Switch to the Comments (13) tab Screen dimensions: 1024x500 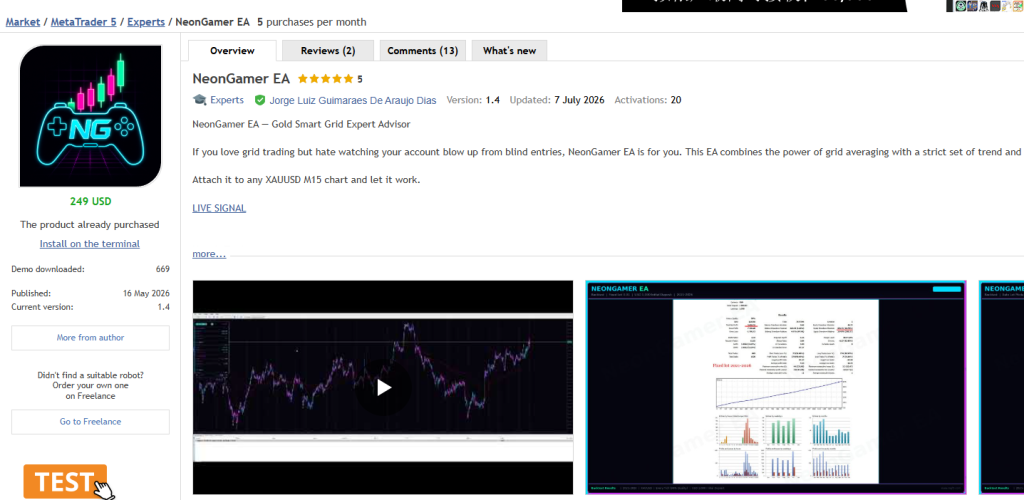pos(423,51)
